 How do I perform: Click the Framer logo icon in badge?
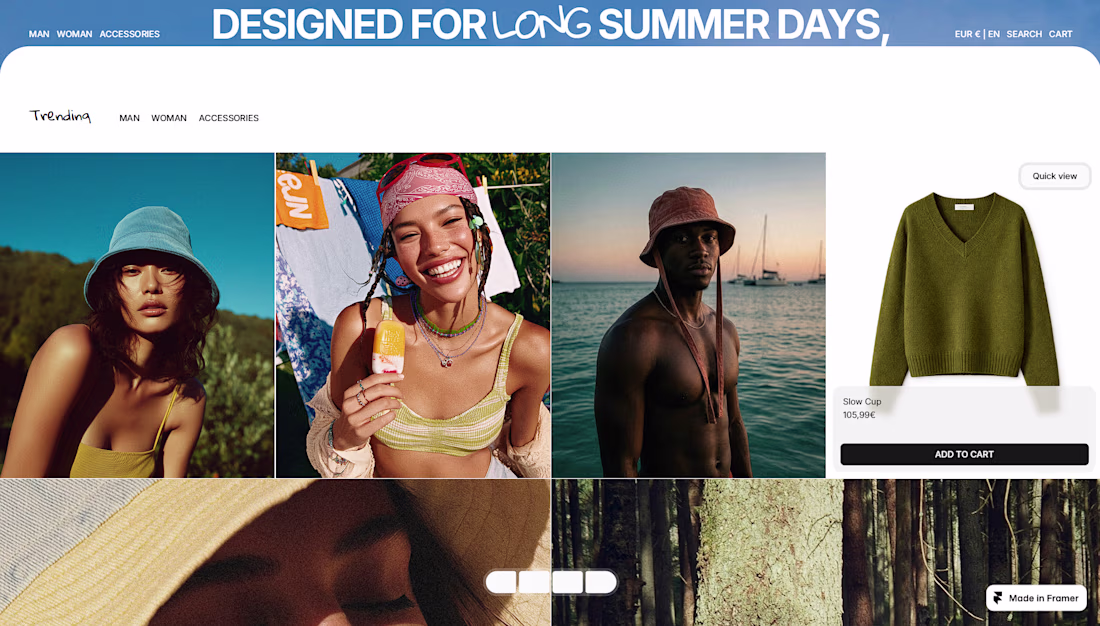(998, 598)
